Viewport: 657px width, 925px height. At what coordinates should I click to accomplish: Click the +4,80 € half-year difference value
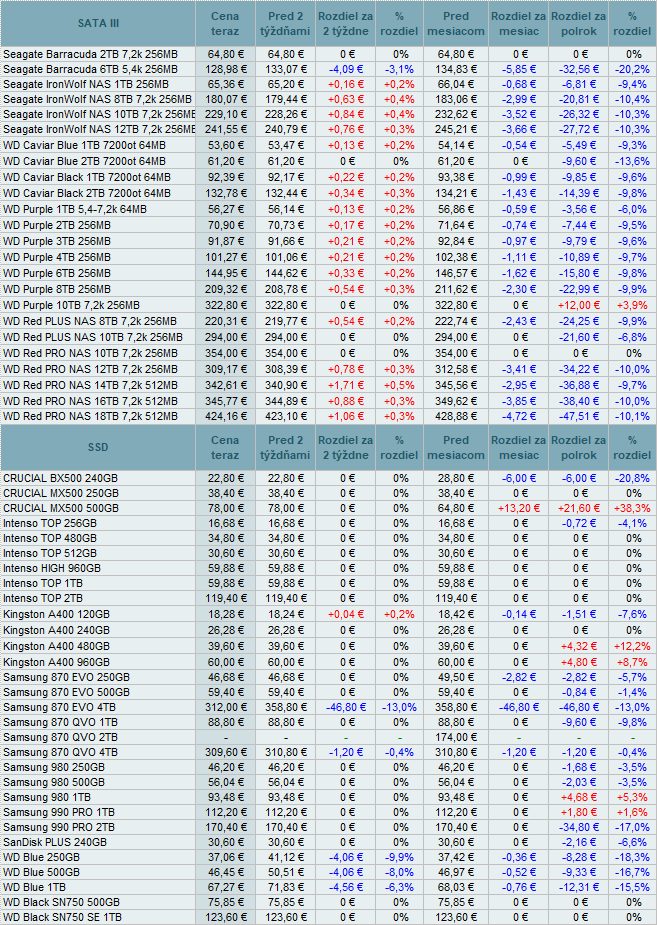[579, 662]
